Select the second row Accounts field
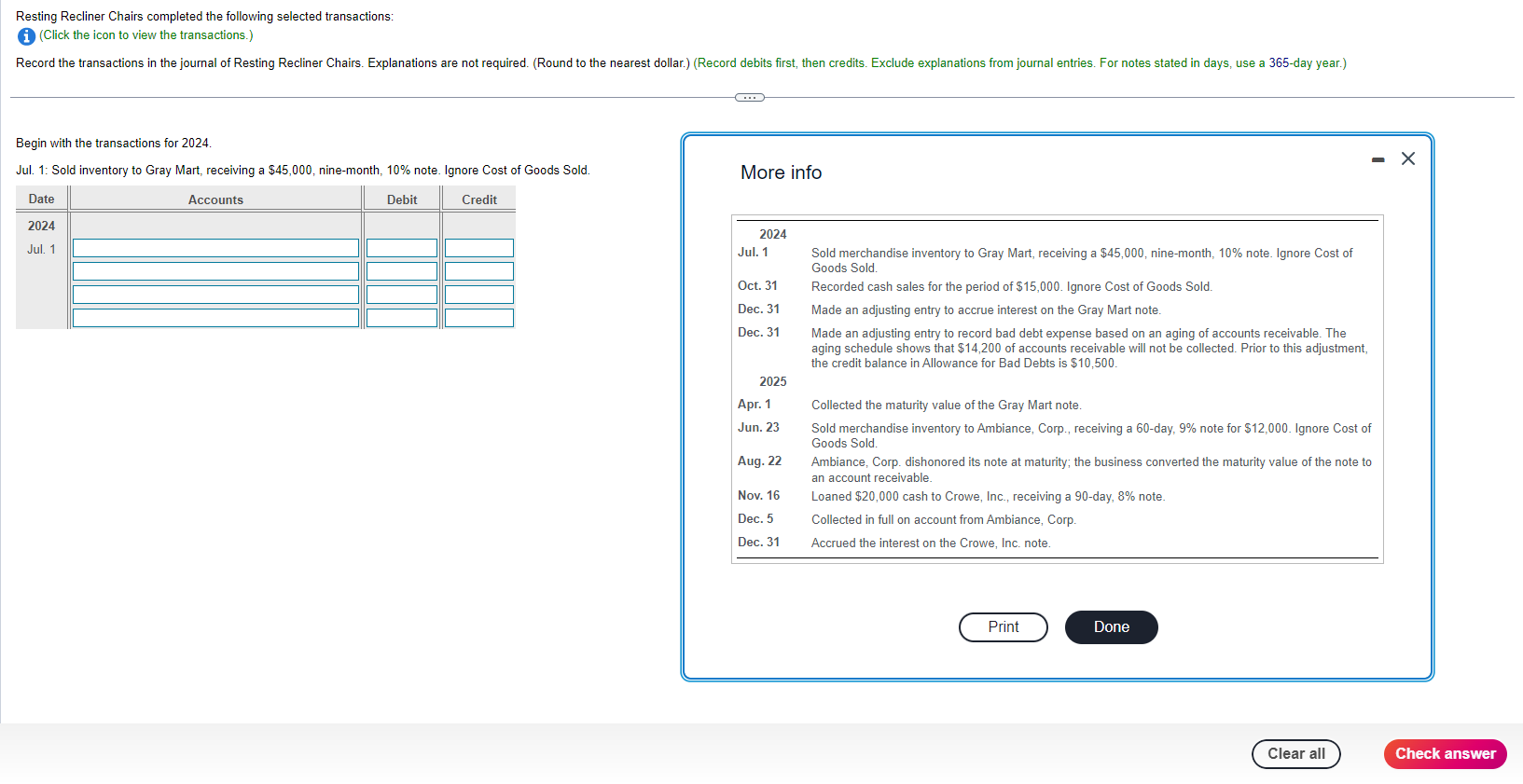Viewport: 1523px width, 784px height. click(x=215, y=271)
